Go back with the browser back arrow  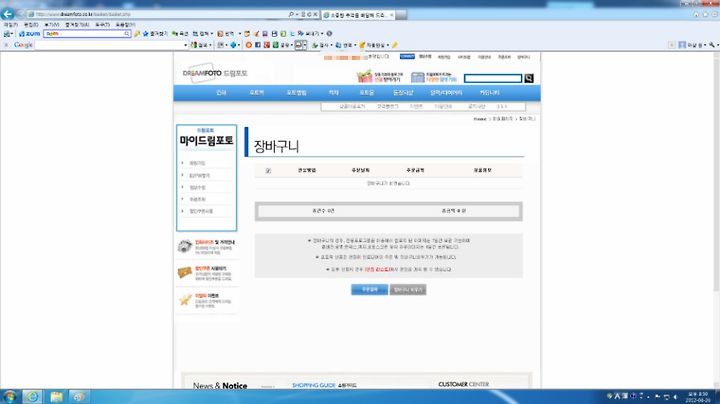pyautogui.click(x=8, y=14)
